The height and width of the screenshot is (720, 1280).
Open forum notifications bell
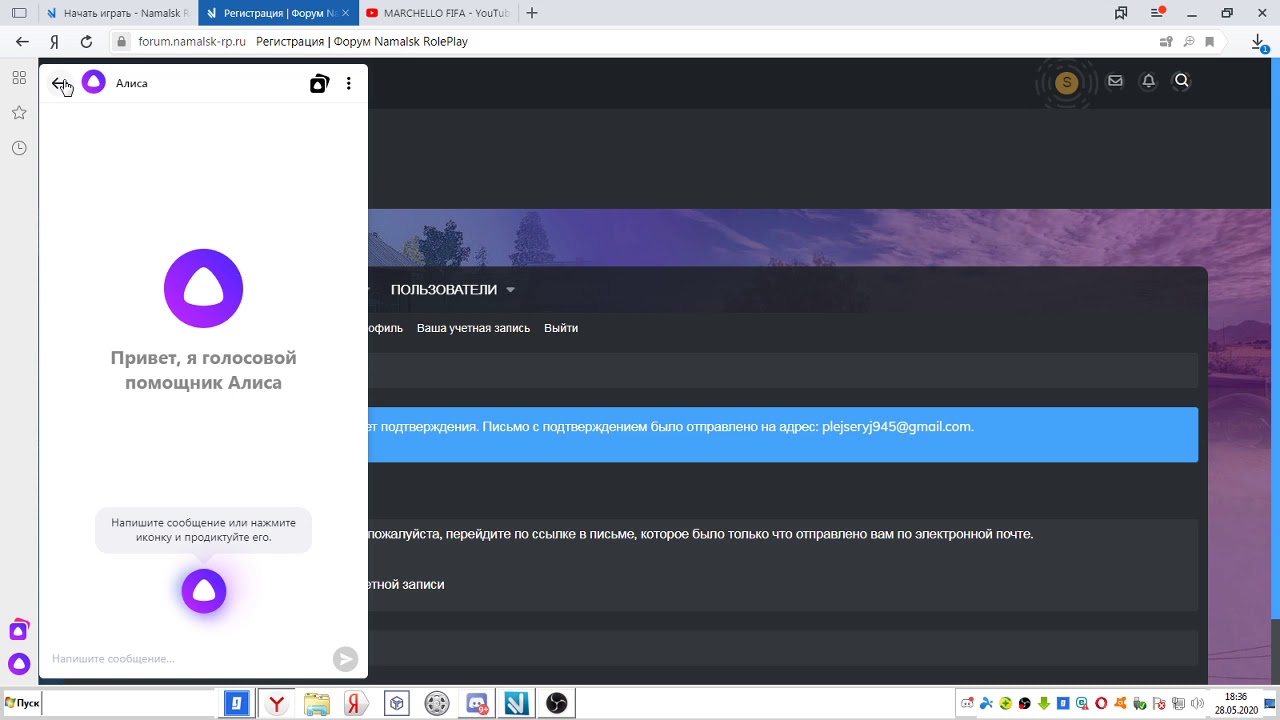click(x=1148, y=81)
